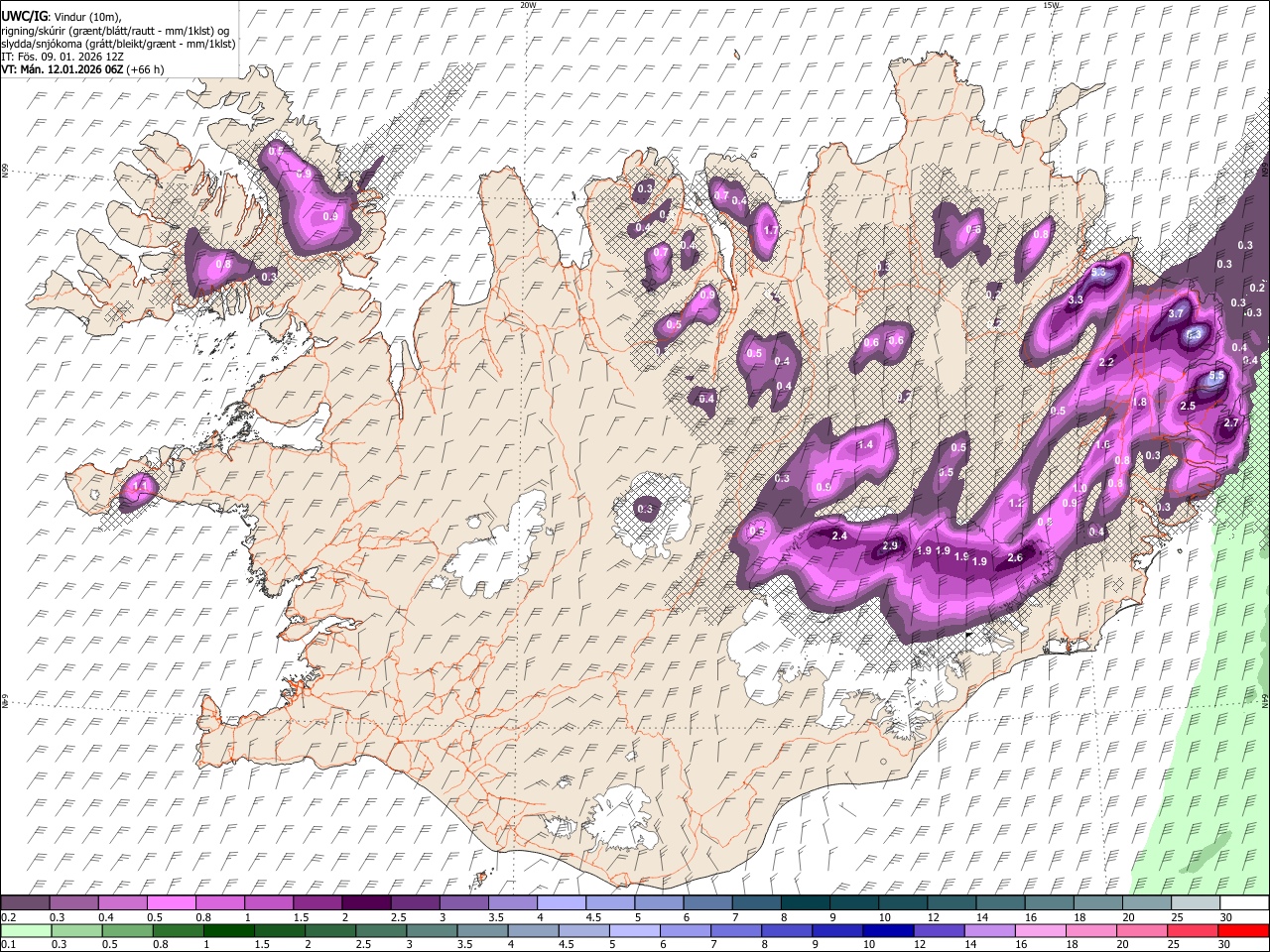This screenshot has width=1270, height=952.
Task: Pick bottom legend red swatch between 25 and 30
Action: [x=1193, y=931]
